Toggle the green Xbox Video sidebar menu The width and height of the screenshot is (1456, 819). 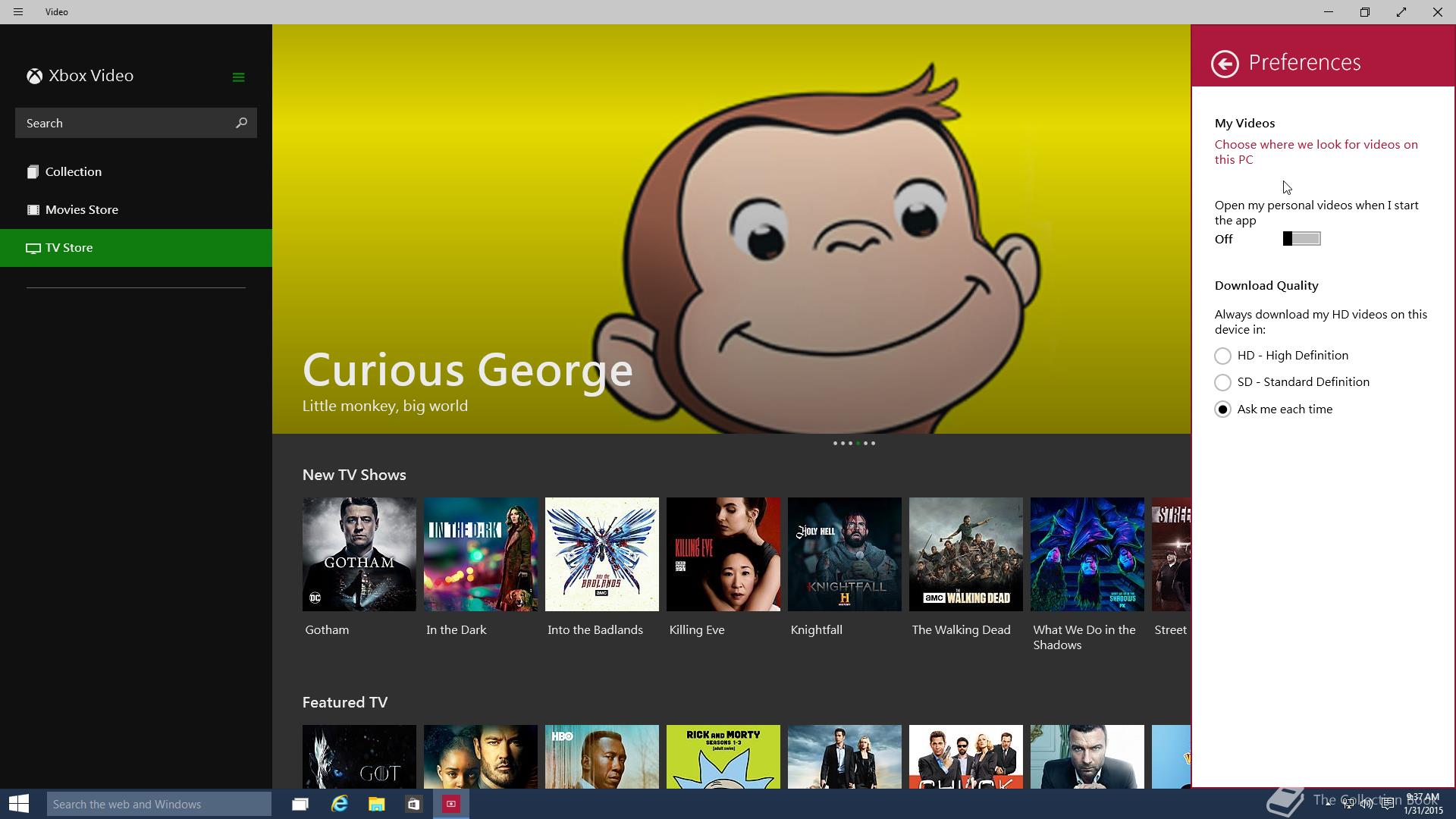[x=238, y=77]
